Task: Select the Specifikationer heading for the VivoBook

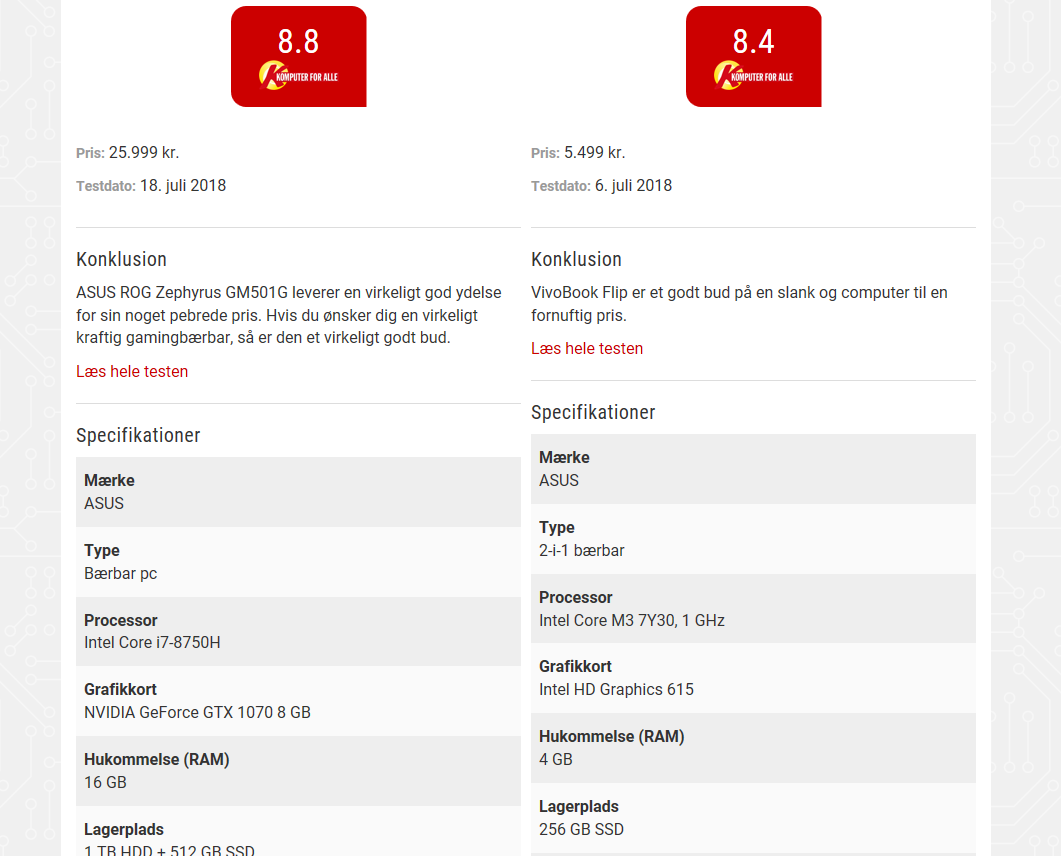Action: 593,412
